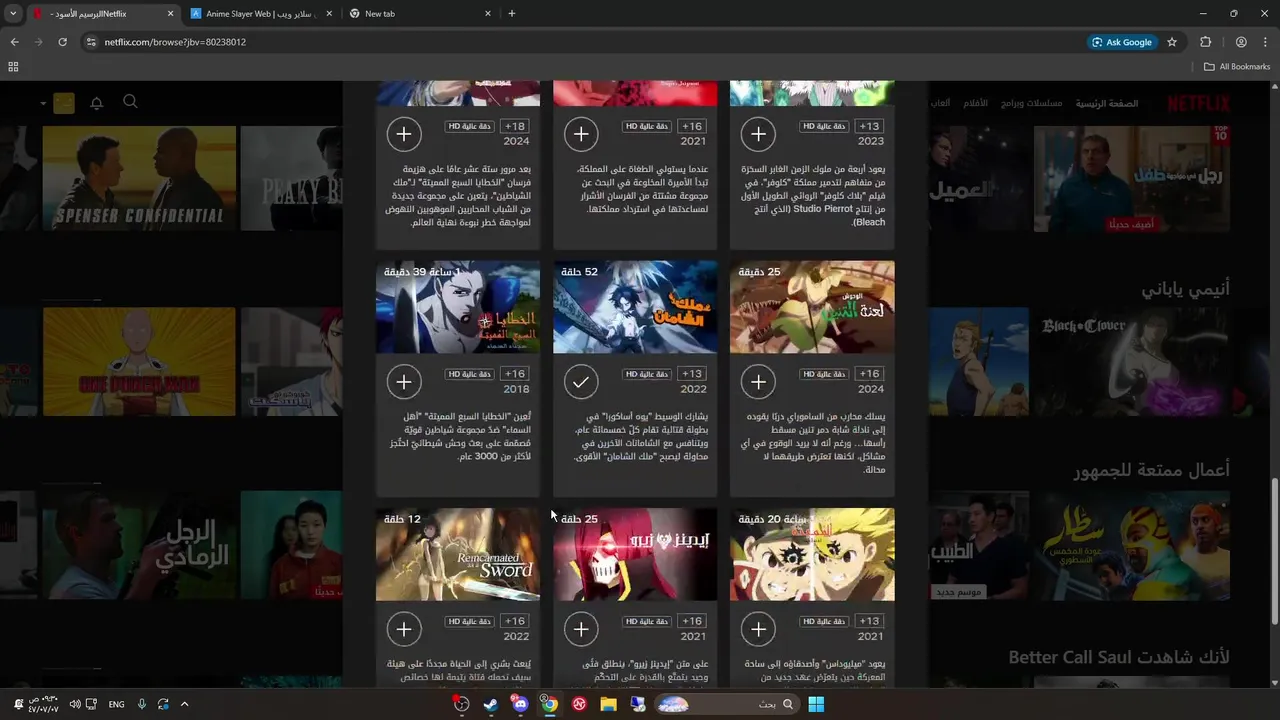This screenshot has height=720, width=1280.
Task: View site information icon
Action: click(x=92, y=42)
